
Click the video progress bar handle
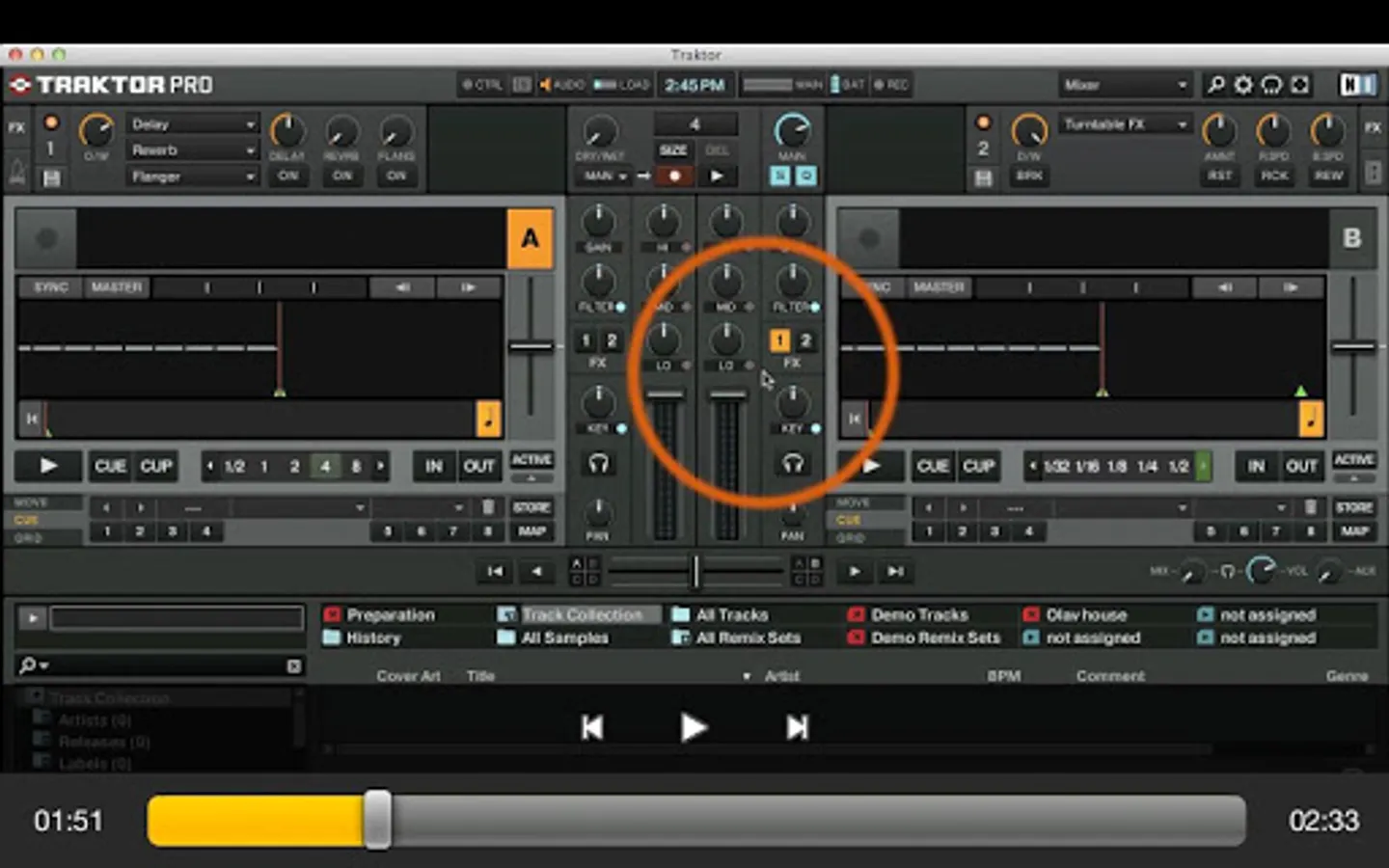pos(377,820)
